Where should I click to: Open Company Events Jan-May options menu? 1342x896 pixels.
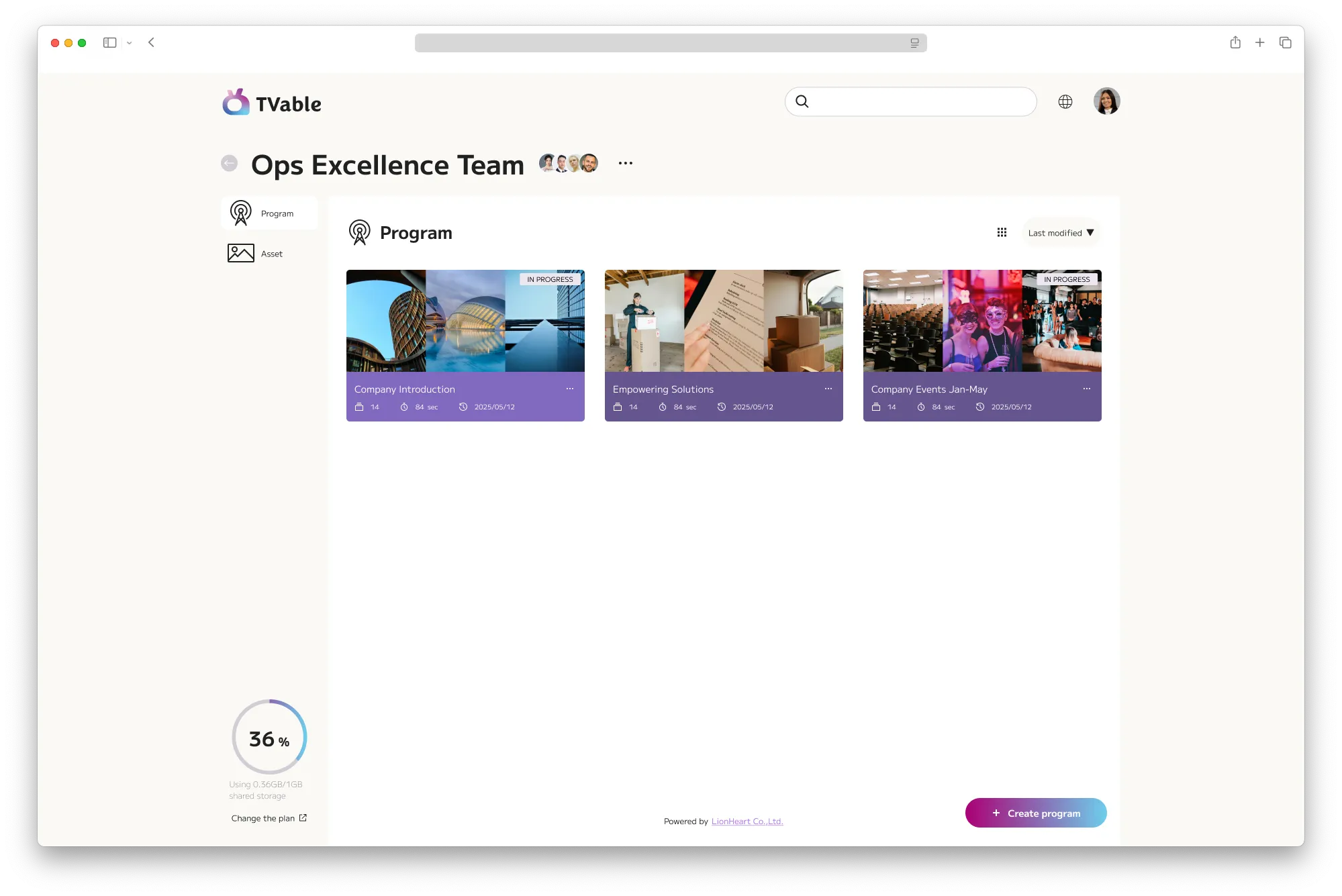click(1086, 389)
